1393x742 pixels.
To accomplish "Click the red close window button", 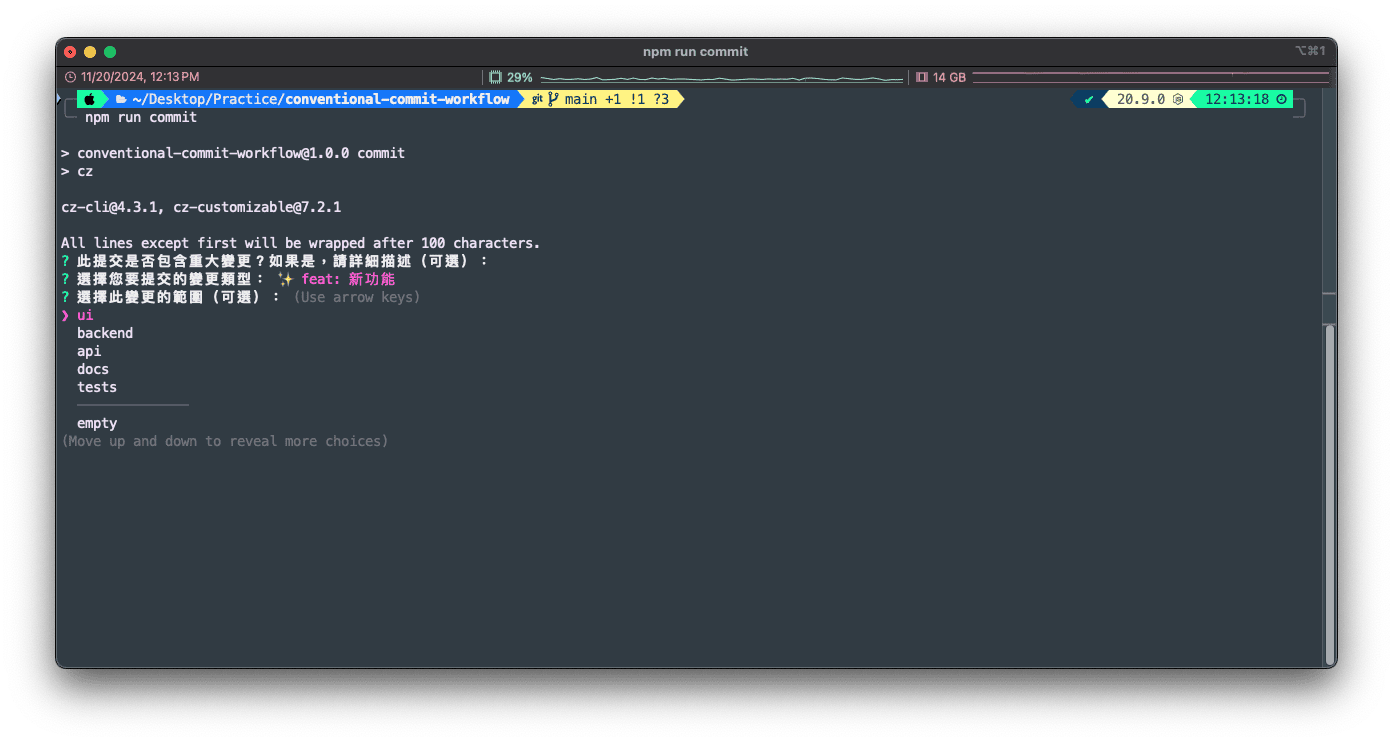I will [x=70, y=52].
